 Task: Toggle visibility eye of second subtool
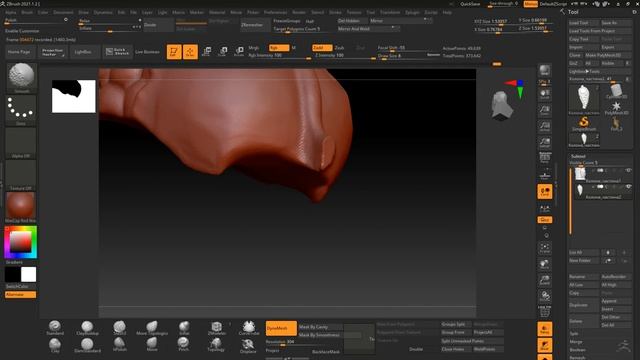pyautogui.click(x=628, y=186)
